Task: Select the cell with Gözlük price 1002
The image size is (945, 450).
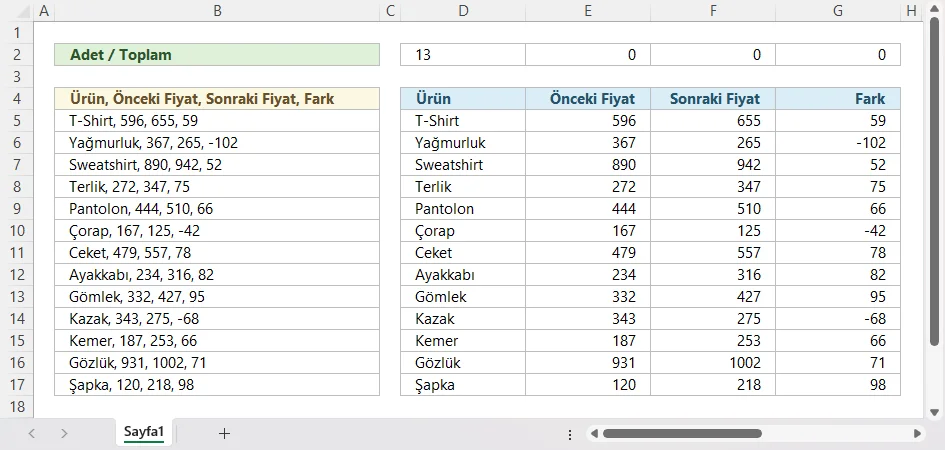Action: coord(712,363)
